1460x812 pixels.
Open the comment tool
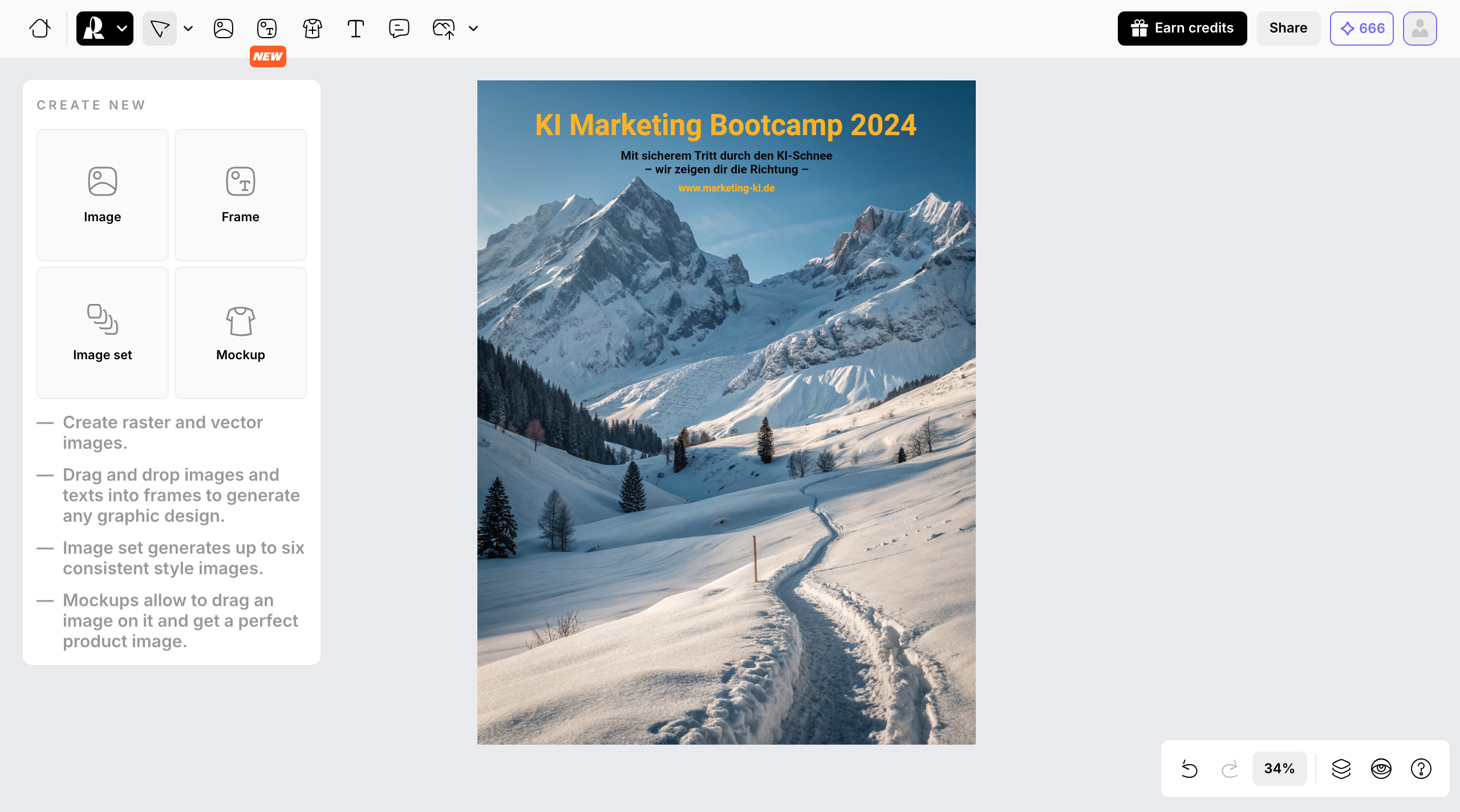point(399,28)
